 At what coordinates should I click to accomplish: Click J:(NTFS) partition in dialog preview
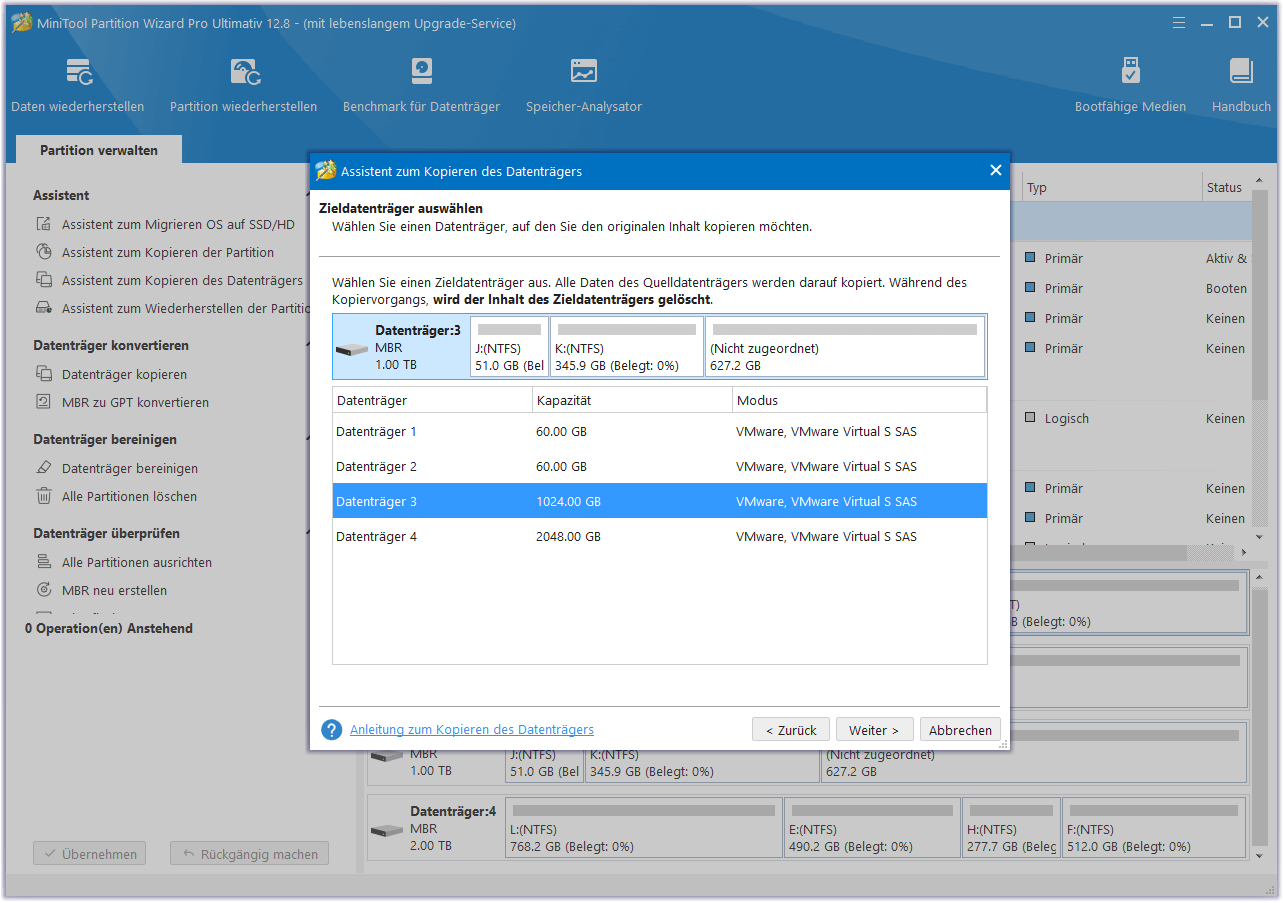(x=509, y=347)
